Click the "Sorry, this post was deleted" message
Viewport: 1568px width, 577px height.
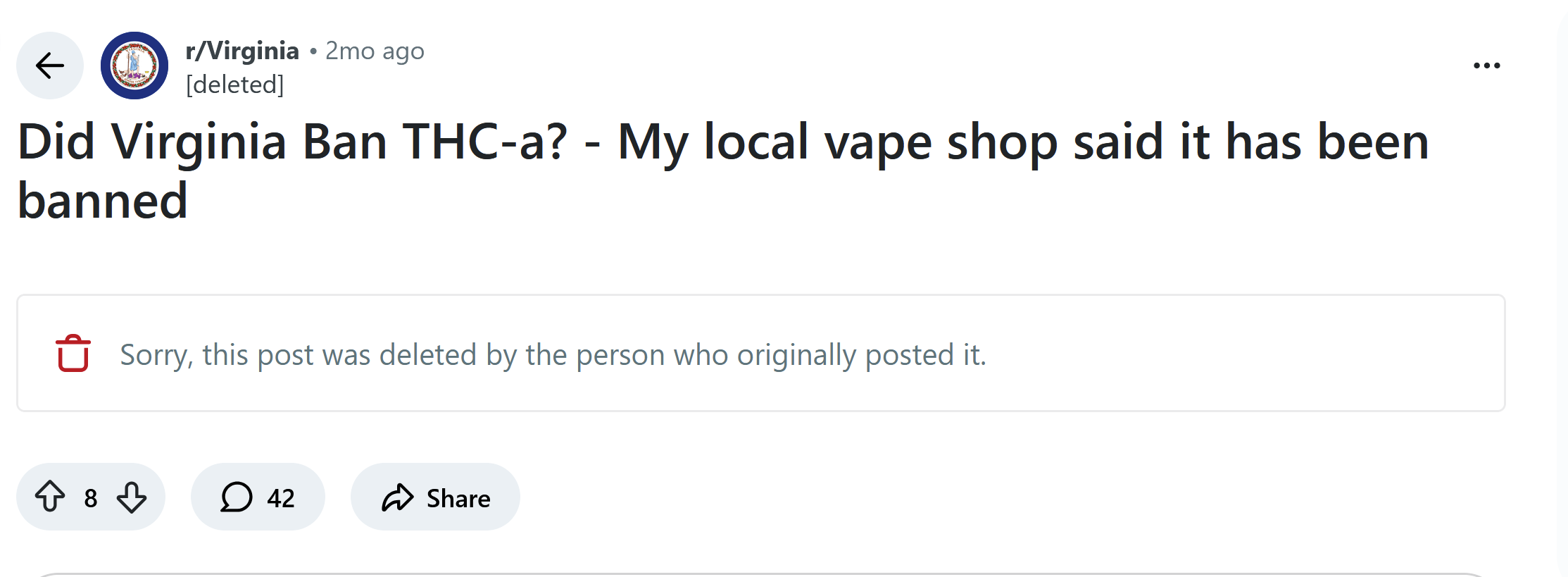pos(553,354)
